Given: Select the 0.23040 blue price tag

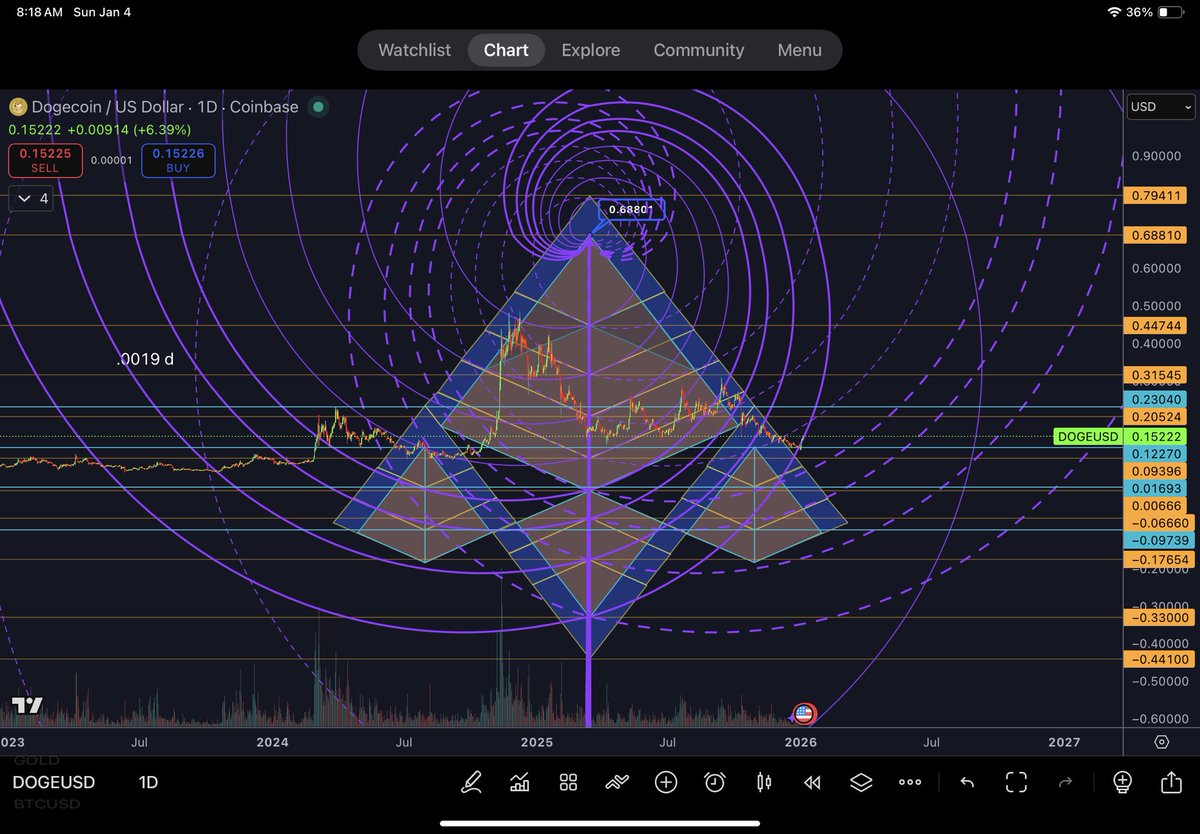Looking at the screenshot, I should point(1155,399).
